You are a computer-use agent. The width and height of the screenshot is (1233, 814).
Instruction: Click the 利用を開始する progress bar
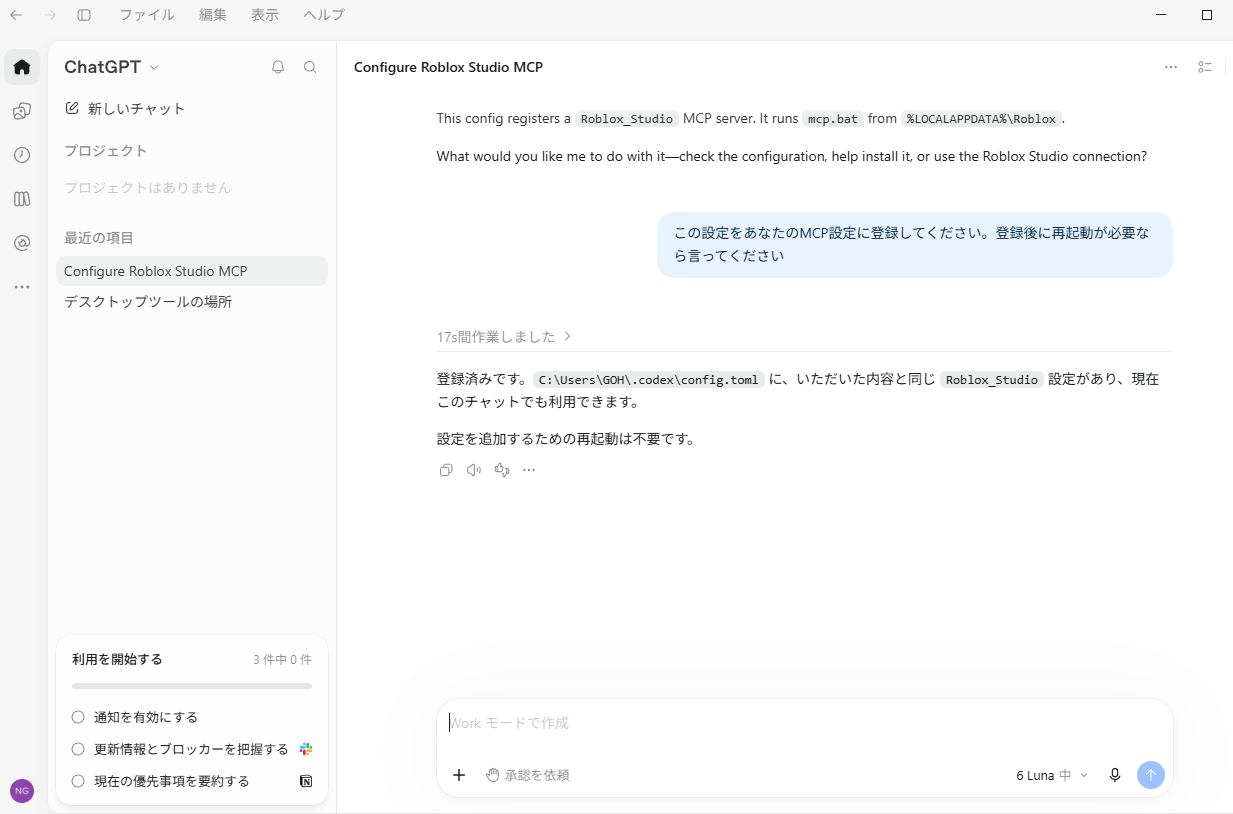click(x=192, y=686)
